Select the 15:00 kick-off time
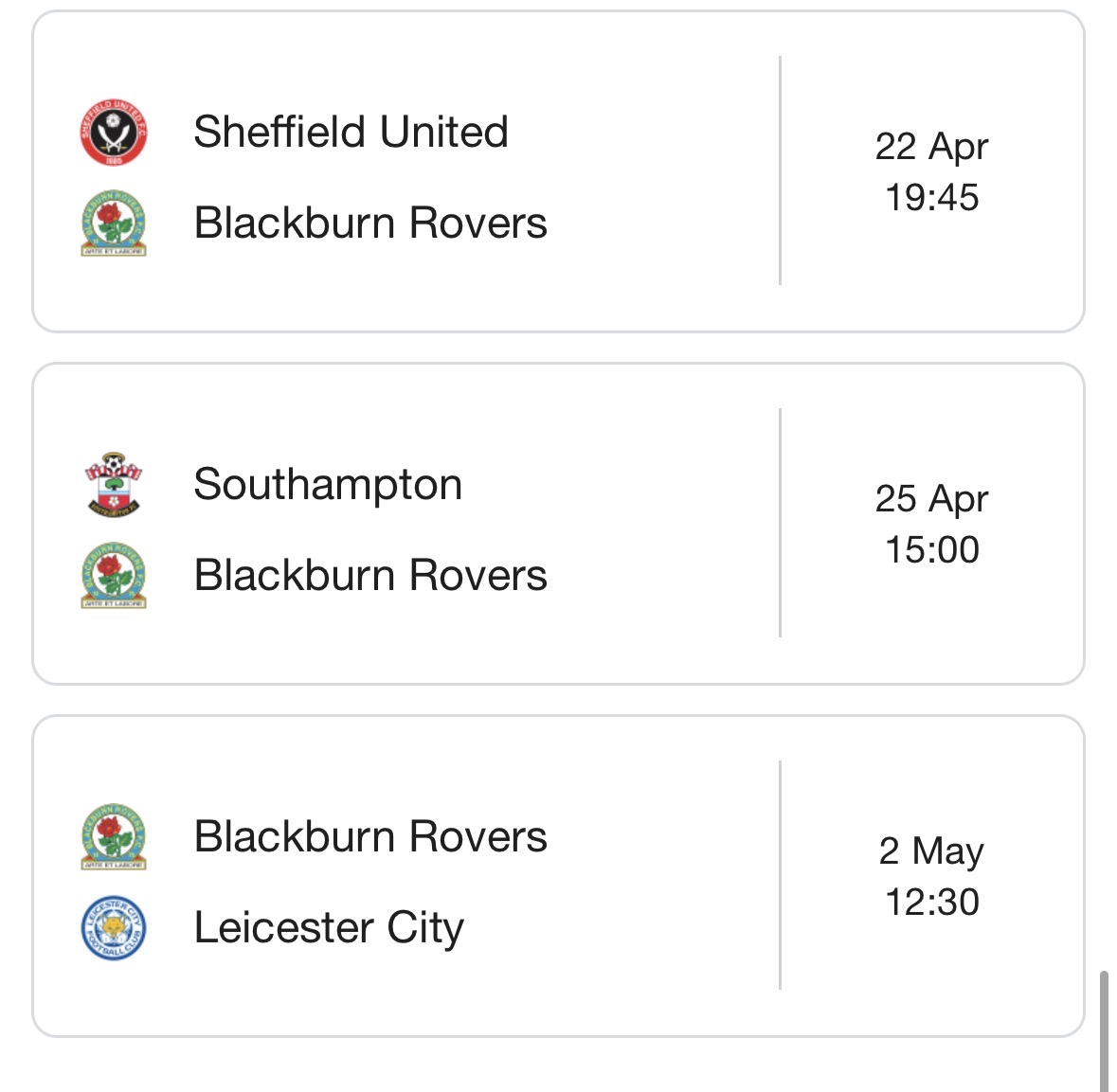This screenshot has height=1092, width=1117. click(x=931, y=549)
